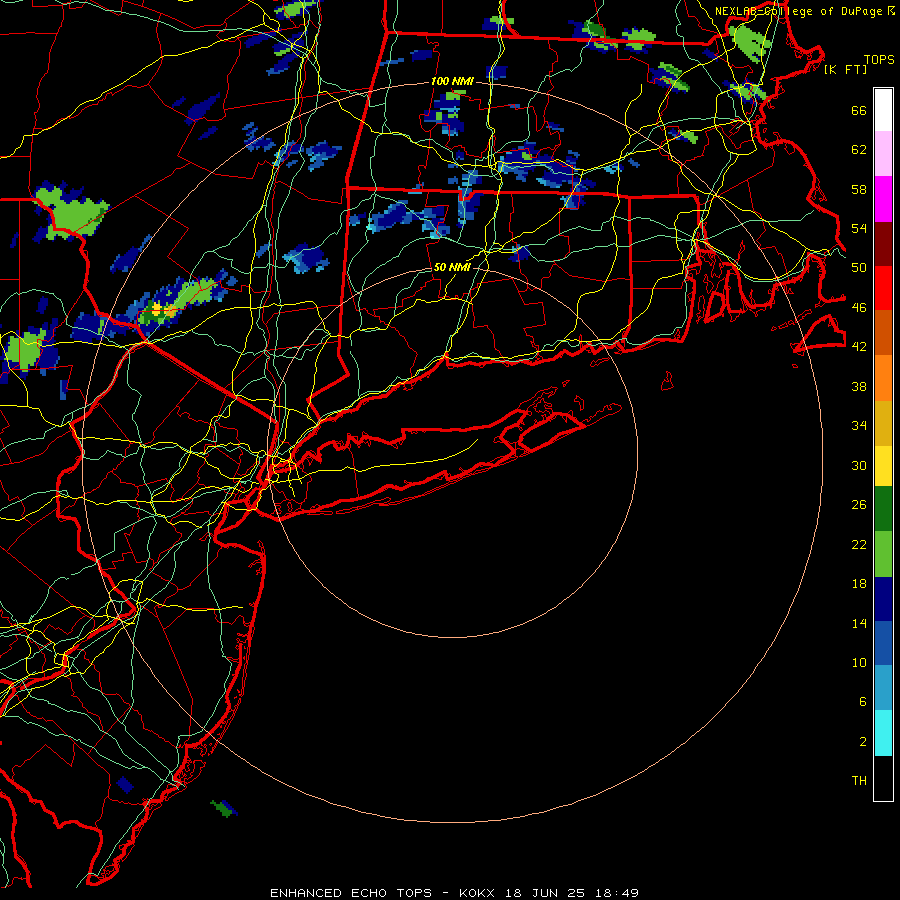Click the dark green 26 kft swatch

click(883, 509)
